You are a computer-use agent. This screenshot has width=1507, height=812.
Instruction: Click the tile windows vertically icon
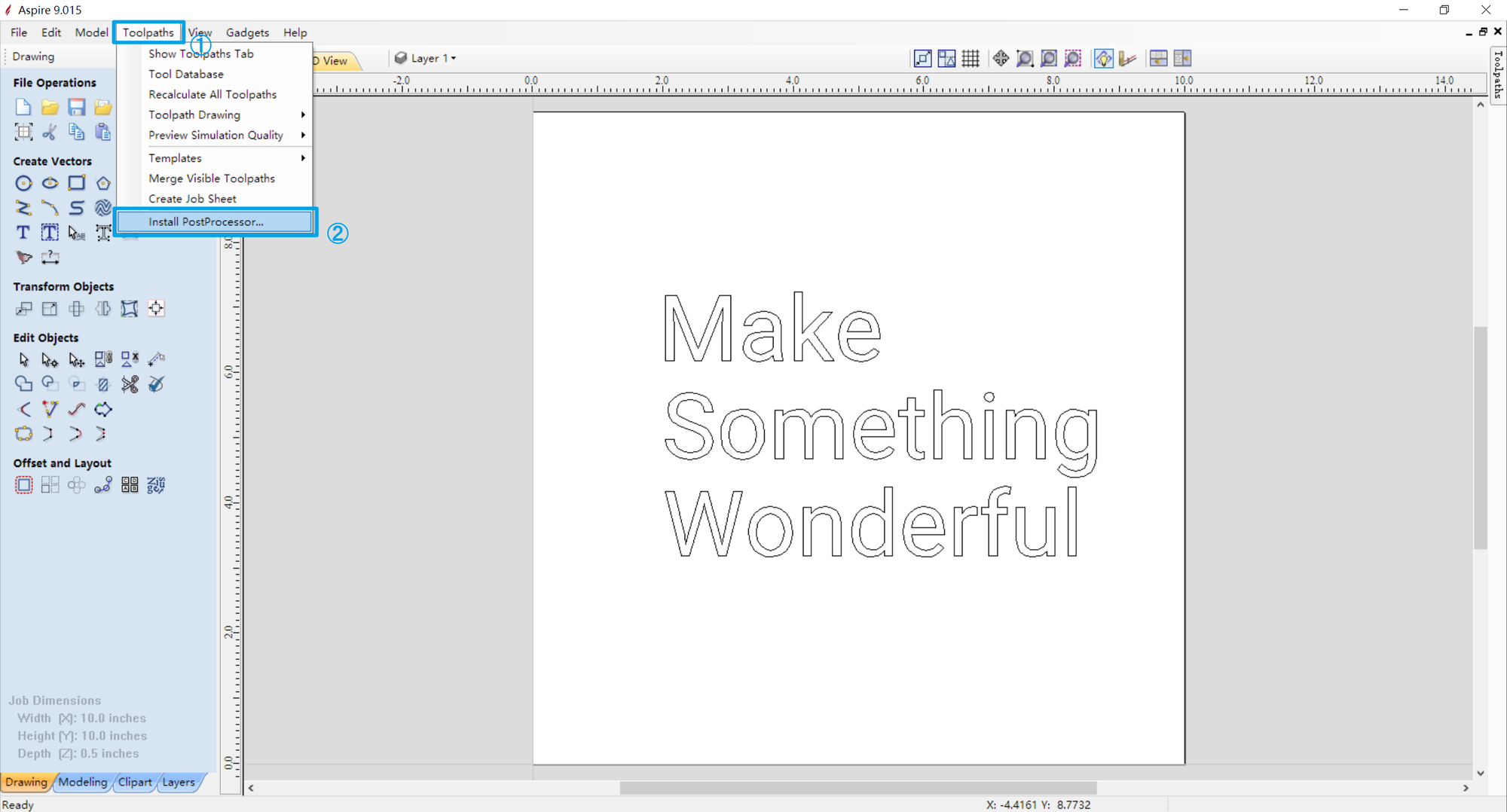point(1182,59)
